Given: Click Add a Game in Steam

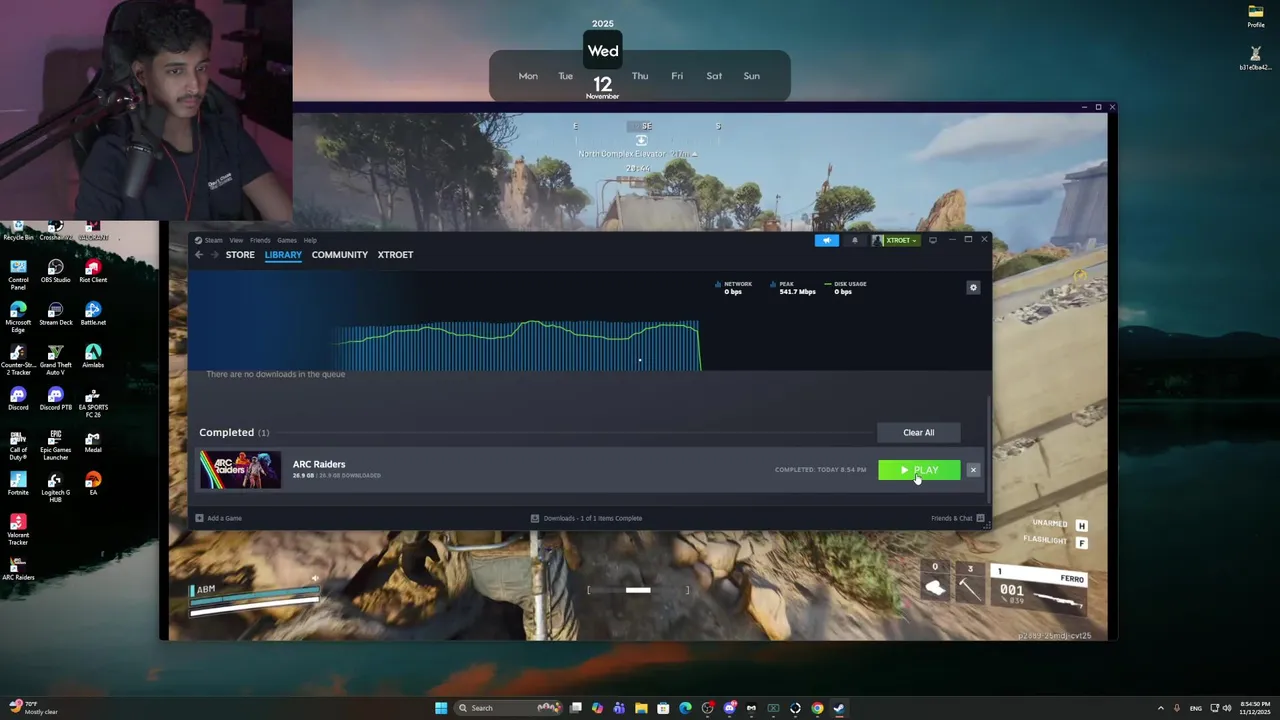Looking at the screenshot, I should click(219, 518).
